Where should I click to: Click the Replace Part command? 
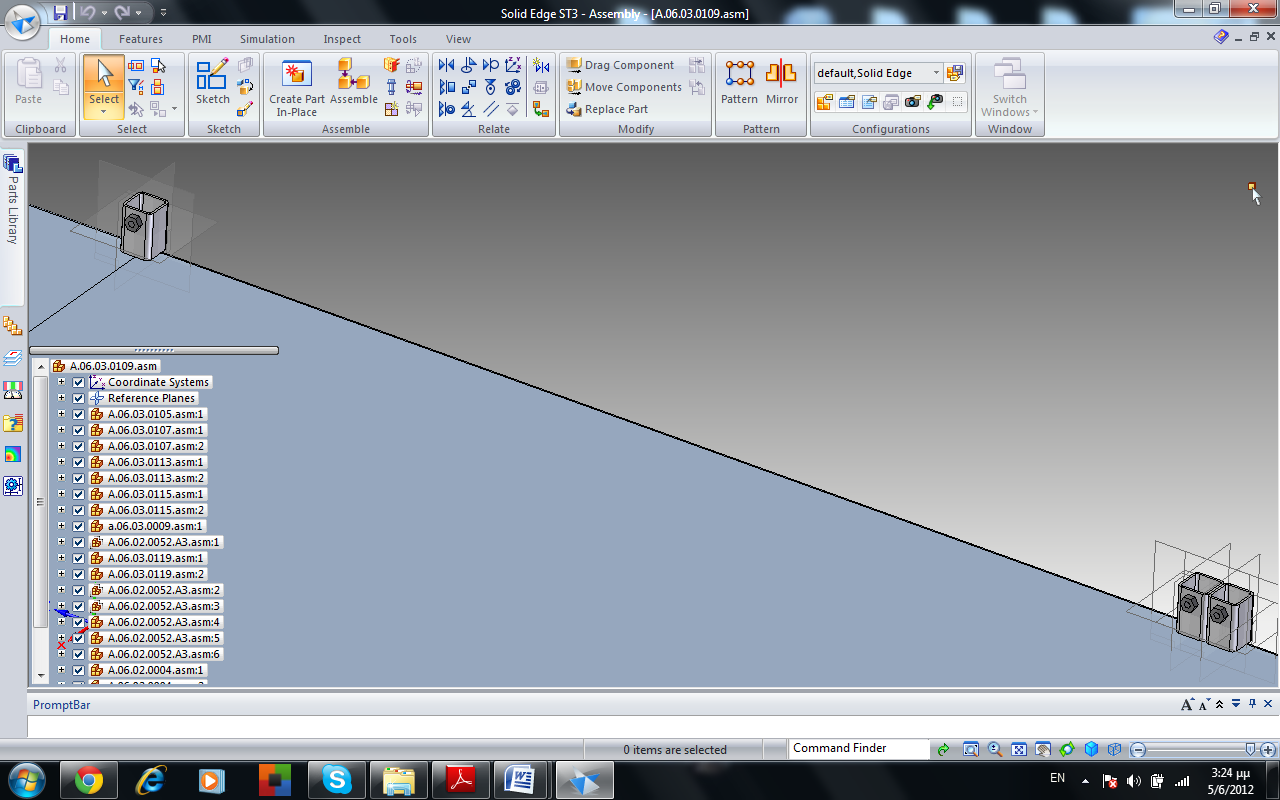pyautogui.click(x=607, y=109)
